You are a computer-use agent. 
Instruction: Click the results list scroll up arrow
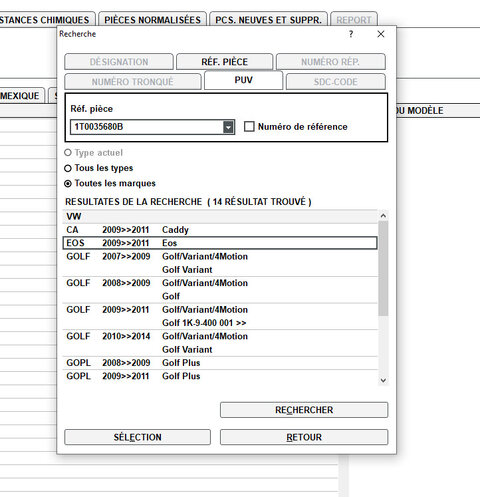coord(383,216)
